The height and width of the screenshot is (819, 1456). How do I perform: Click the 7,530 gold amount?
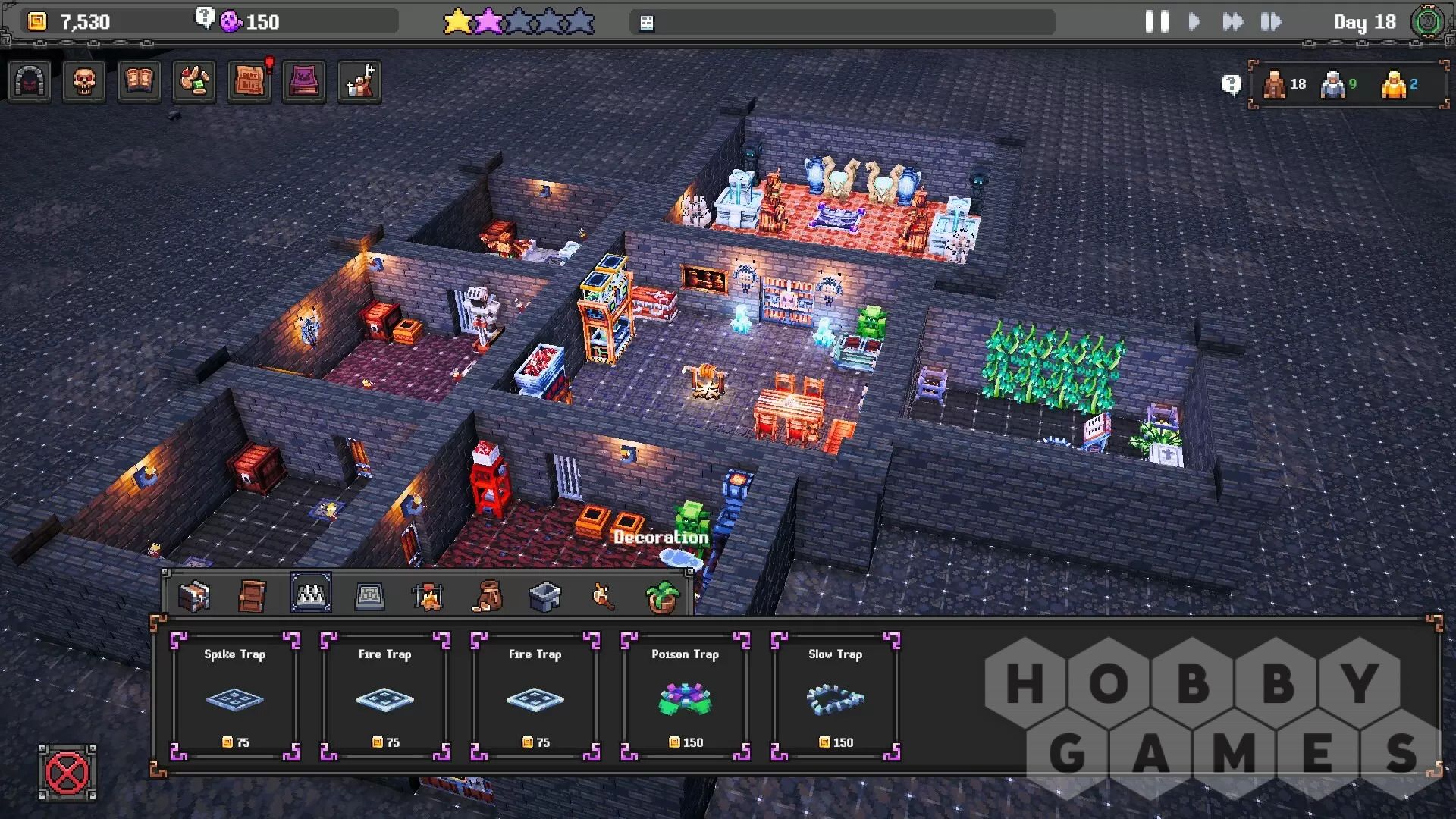click(85, 22)
